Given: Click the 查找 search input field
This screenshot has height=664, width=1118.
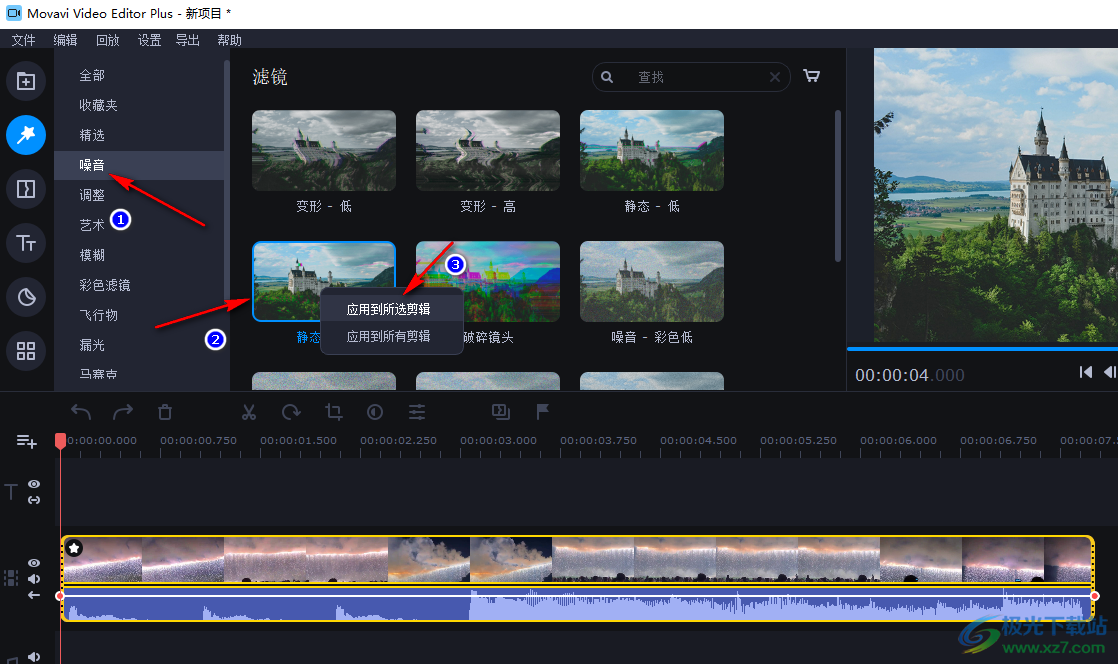Looking at the screenshot, I should tap(691, 77).
